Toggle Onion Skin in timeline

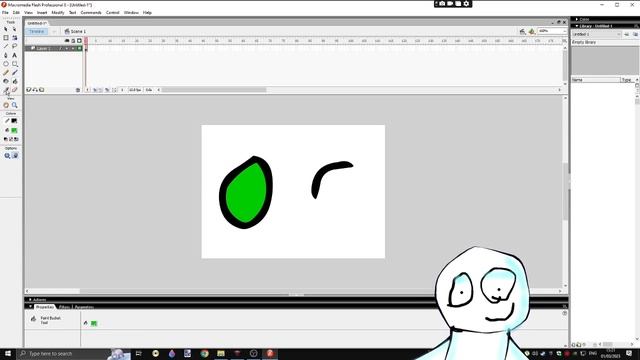(95, 90)
